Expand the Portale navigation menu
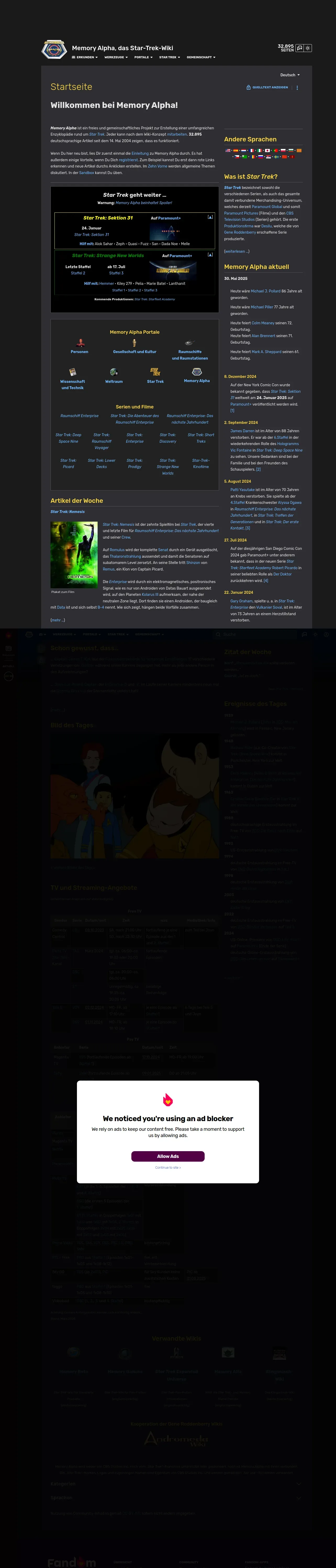Viewport: 336px width, 1568px height. point(143,57)
